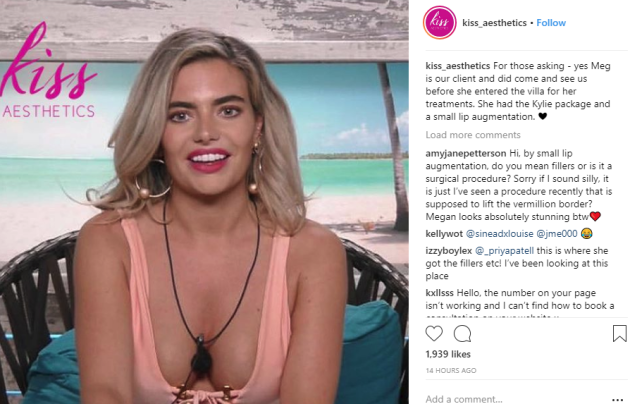This screenshot has width=630, height=404.
Task: Open kellywot's profile
Action: click(444, 234)
